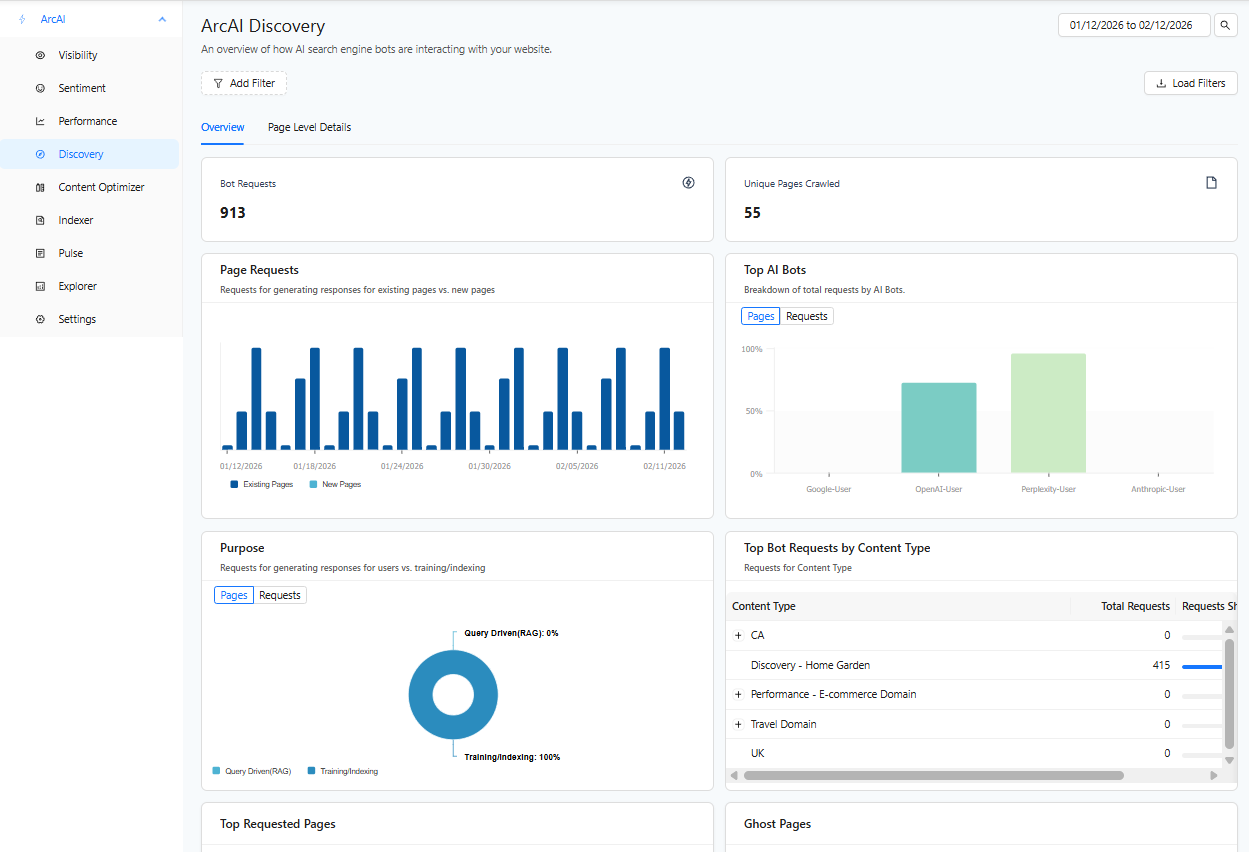Open Performance via its chart icon
This screenshot has height=852, width=1249.
[x=40, y=122]
